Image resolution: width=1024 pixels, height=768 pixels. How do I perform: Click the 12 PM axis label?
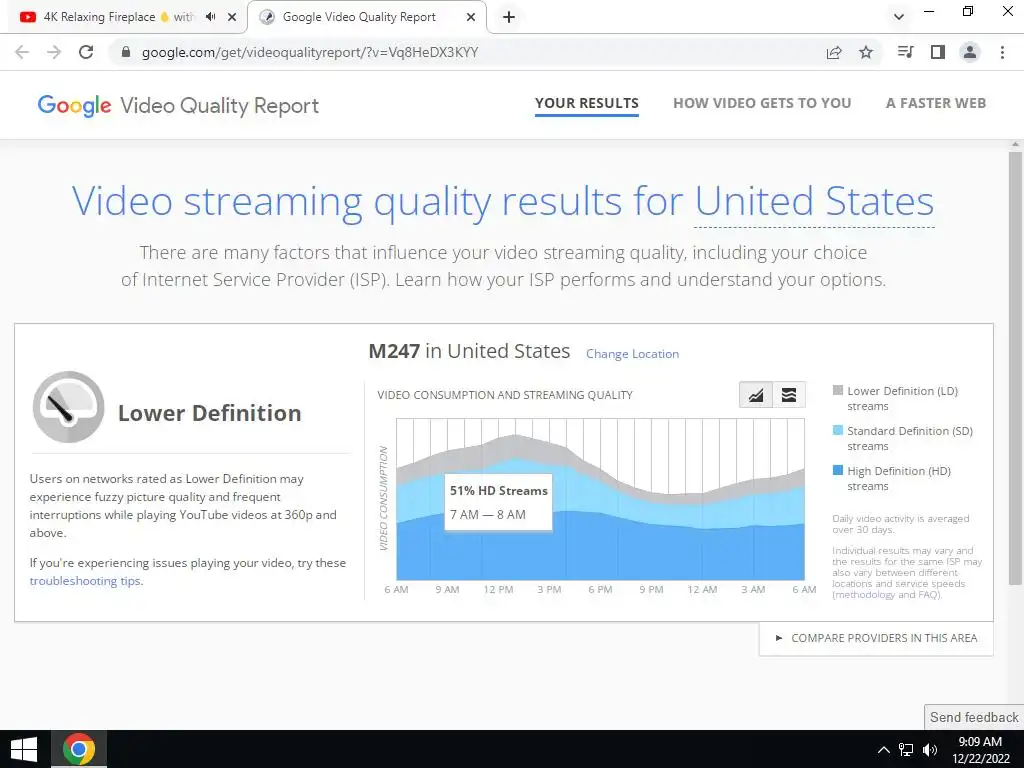pos(498,590)
